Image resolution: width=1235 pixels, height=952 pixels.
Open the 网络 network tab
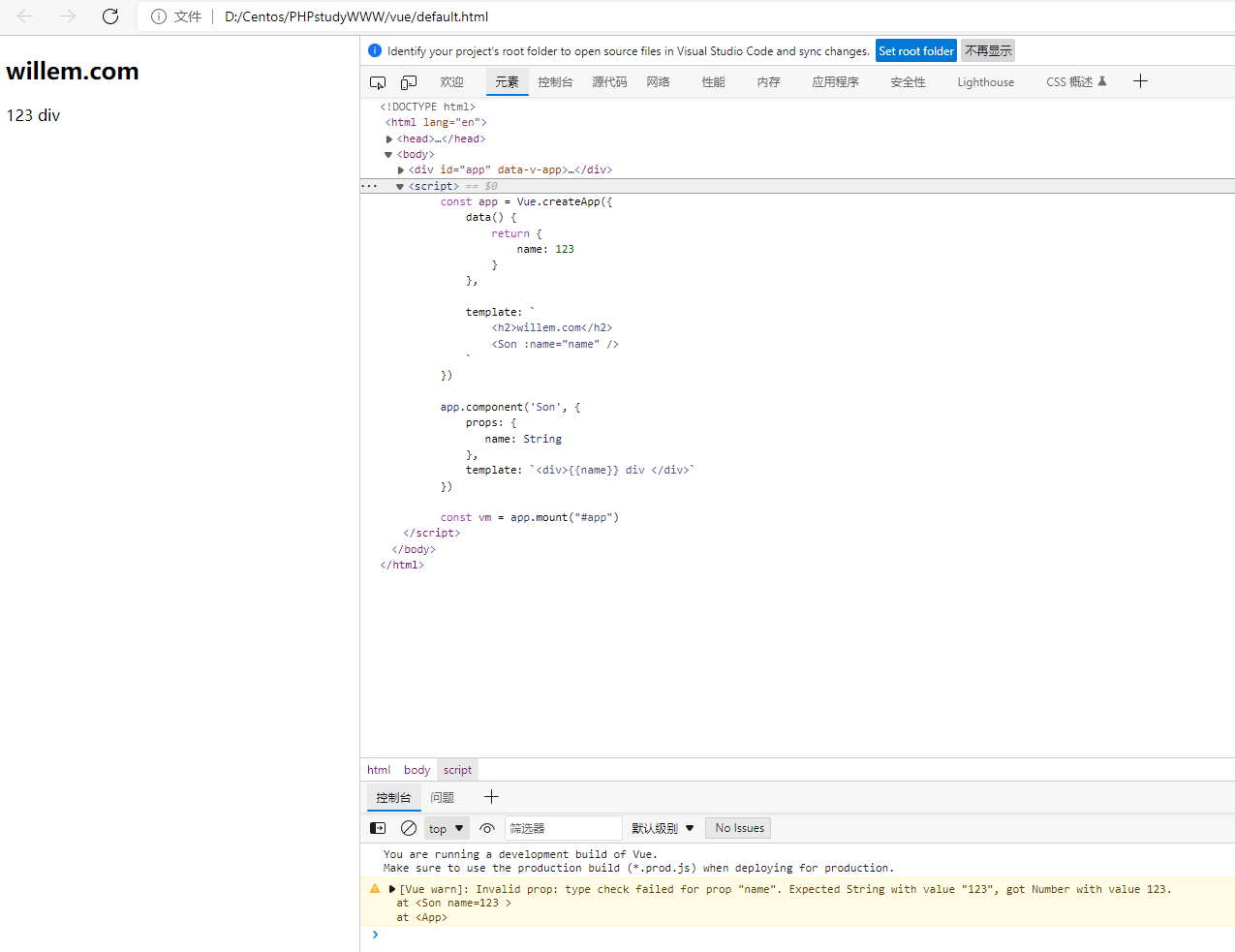659,82
